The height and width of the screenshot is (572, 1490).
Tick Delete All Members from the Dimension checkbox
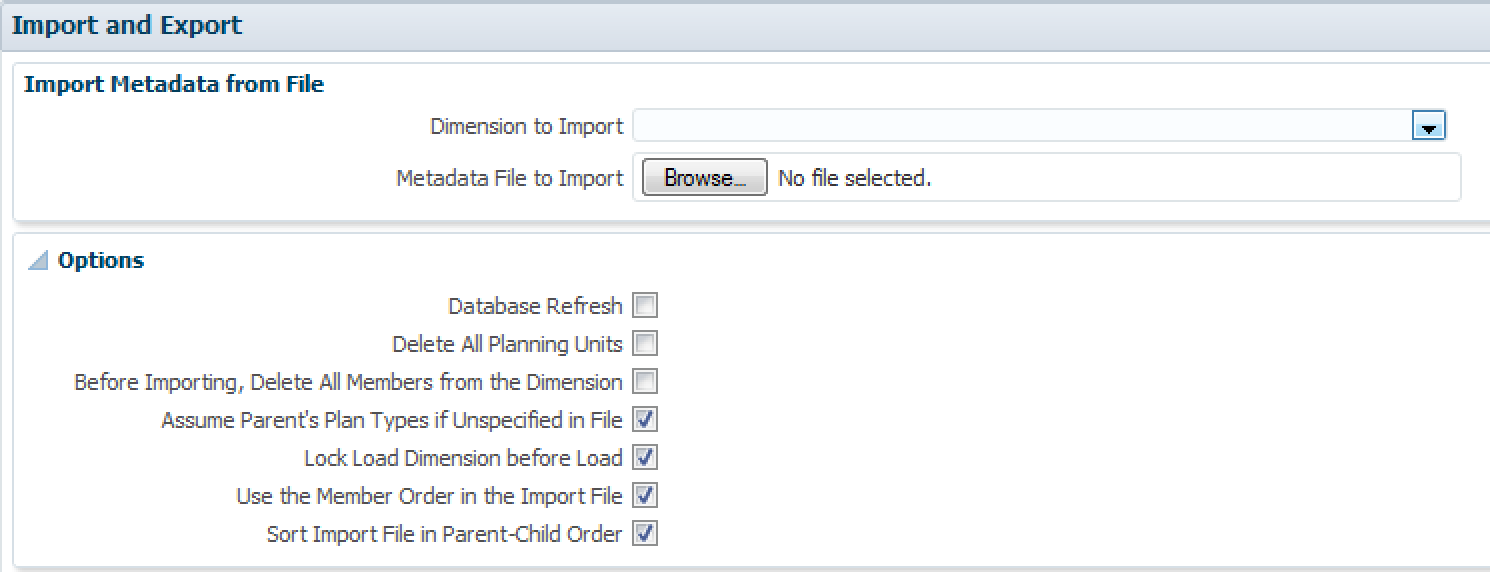point(645,382)
